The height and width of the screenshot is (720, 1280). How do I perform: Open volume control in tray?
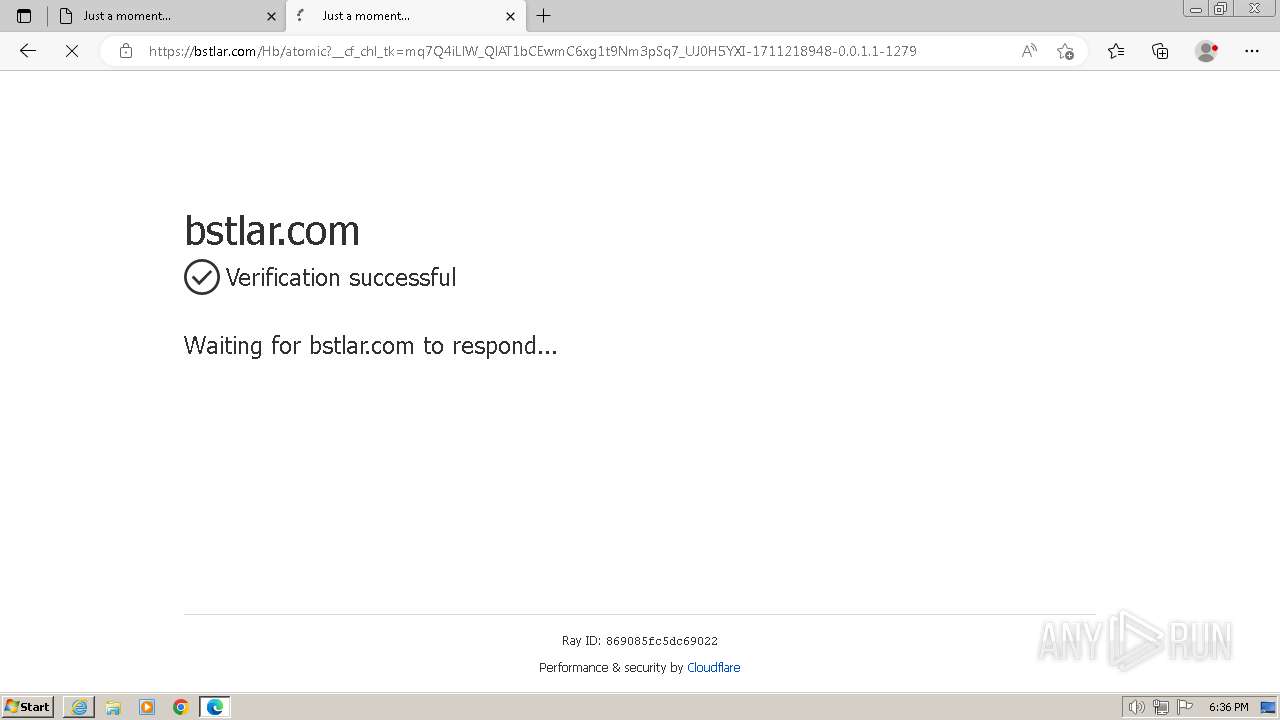(1136, 707)
